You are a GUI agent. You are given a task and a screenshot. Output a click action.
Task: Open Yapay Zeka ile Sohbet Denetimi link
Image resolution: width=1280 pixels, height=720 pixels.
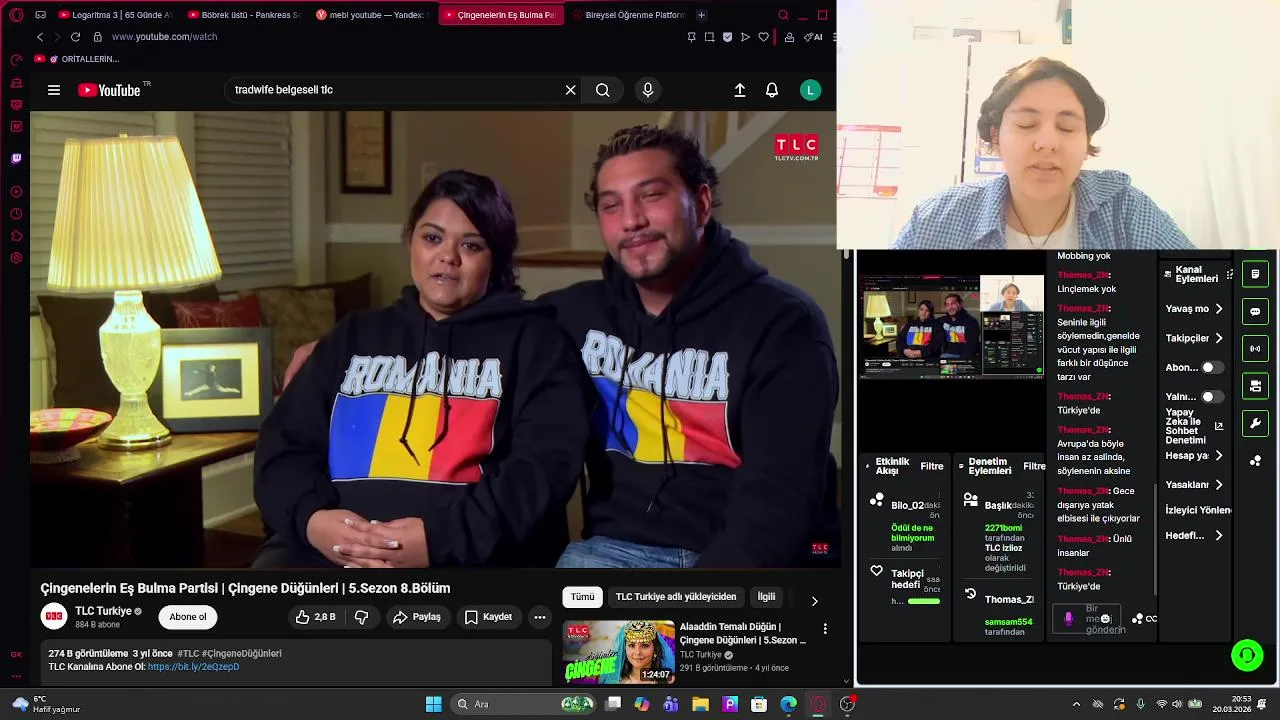pos(1194,426)
